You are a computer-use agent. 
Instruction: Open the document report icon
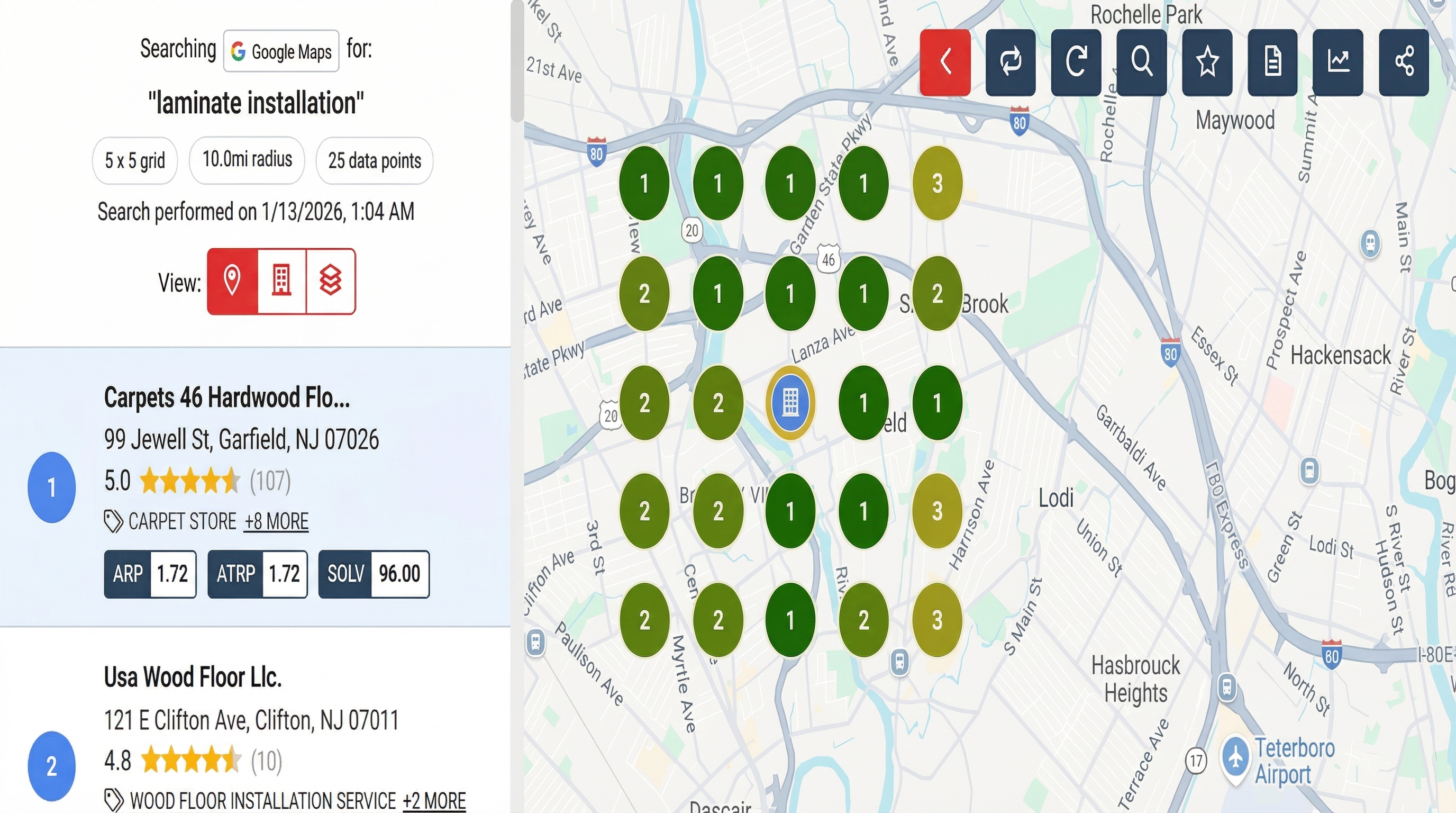1272,62
